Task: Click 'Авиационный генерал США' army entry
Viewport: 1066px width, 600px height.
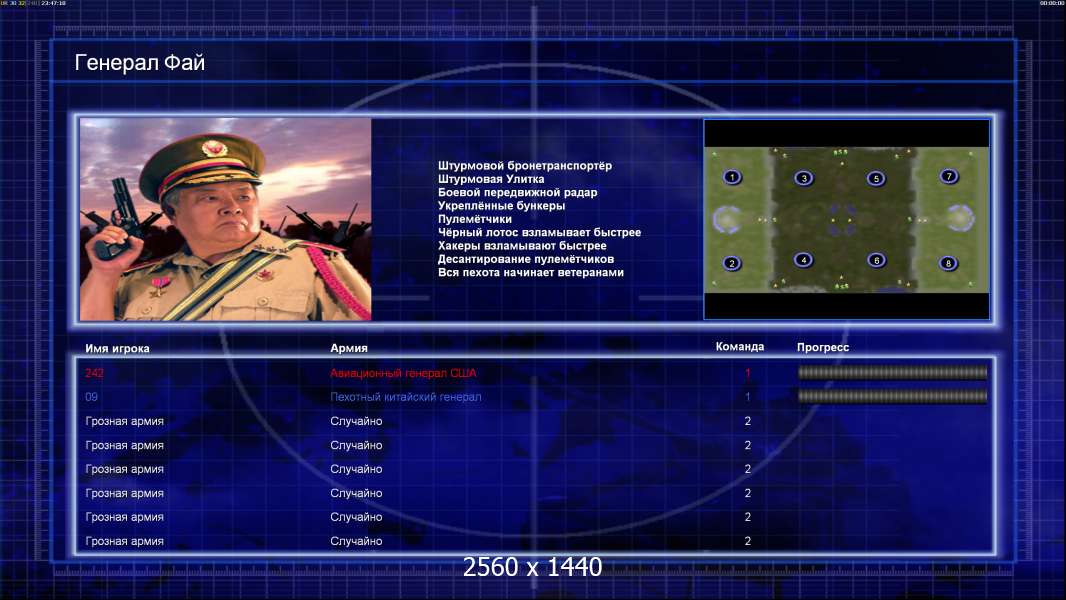Action: 403,373
